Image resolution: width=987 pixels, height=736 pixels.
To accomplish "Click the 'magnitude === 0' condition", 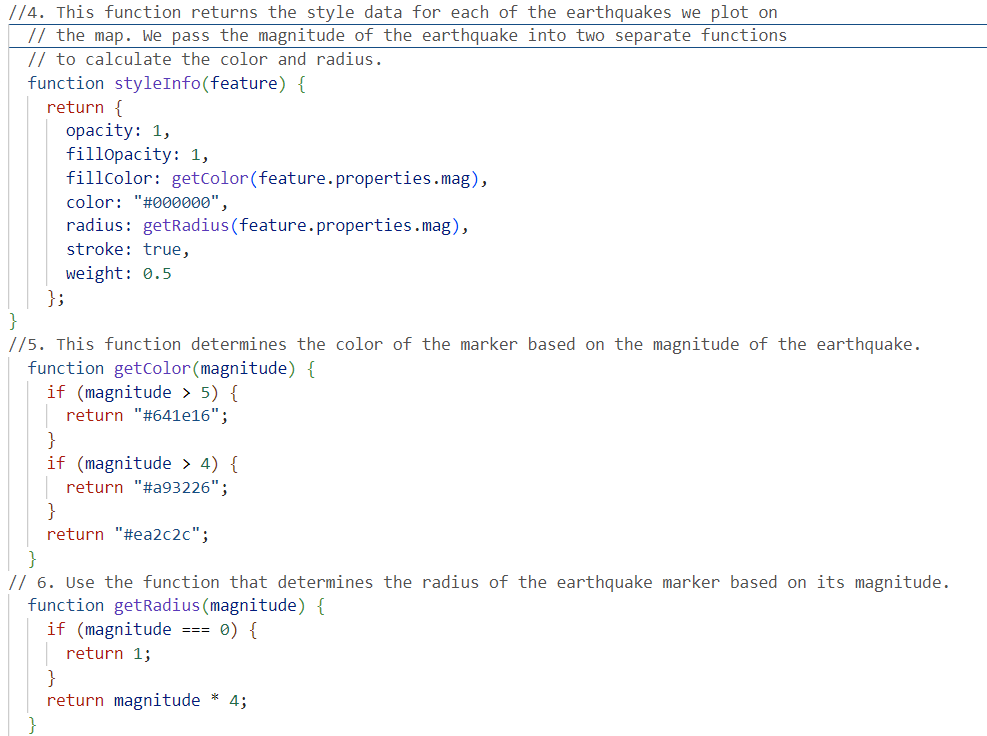I will tap(157, 629).
